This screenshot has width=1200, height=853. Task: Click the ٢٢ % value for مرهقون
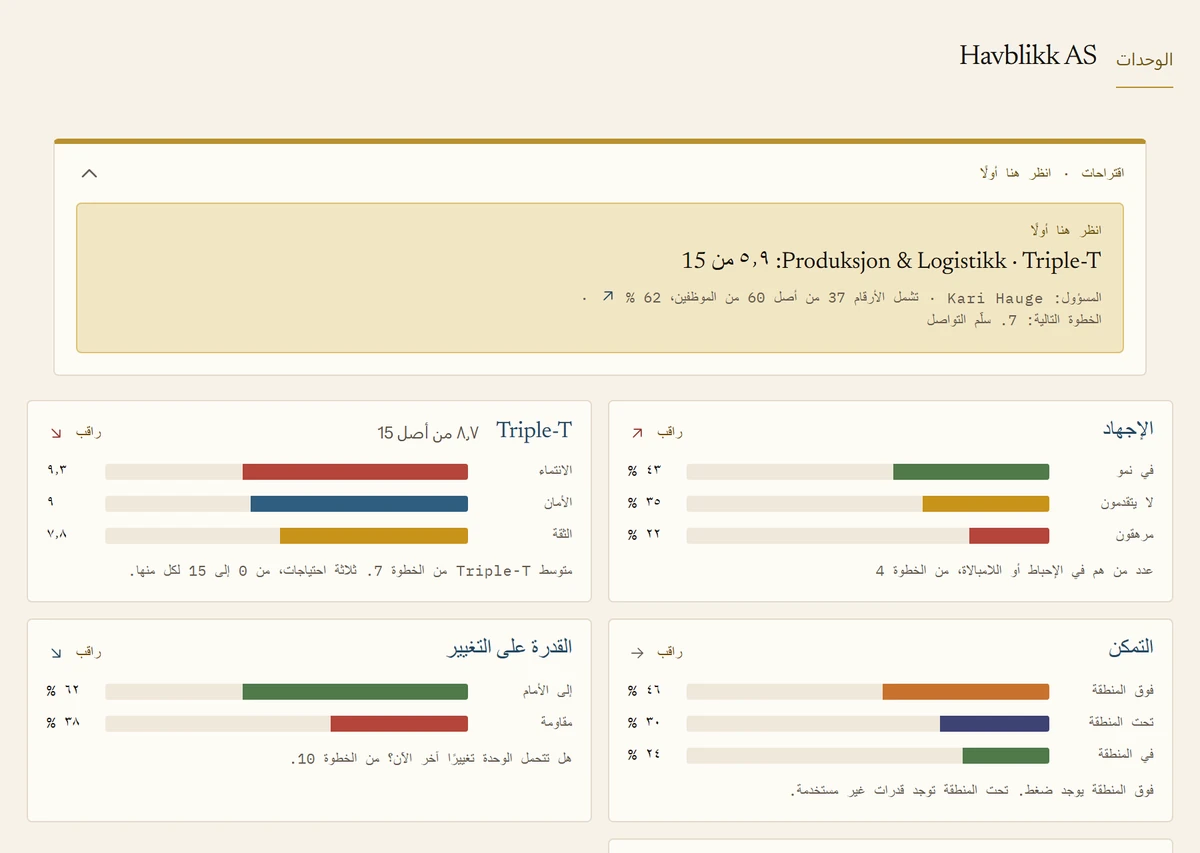644,535
